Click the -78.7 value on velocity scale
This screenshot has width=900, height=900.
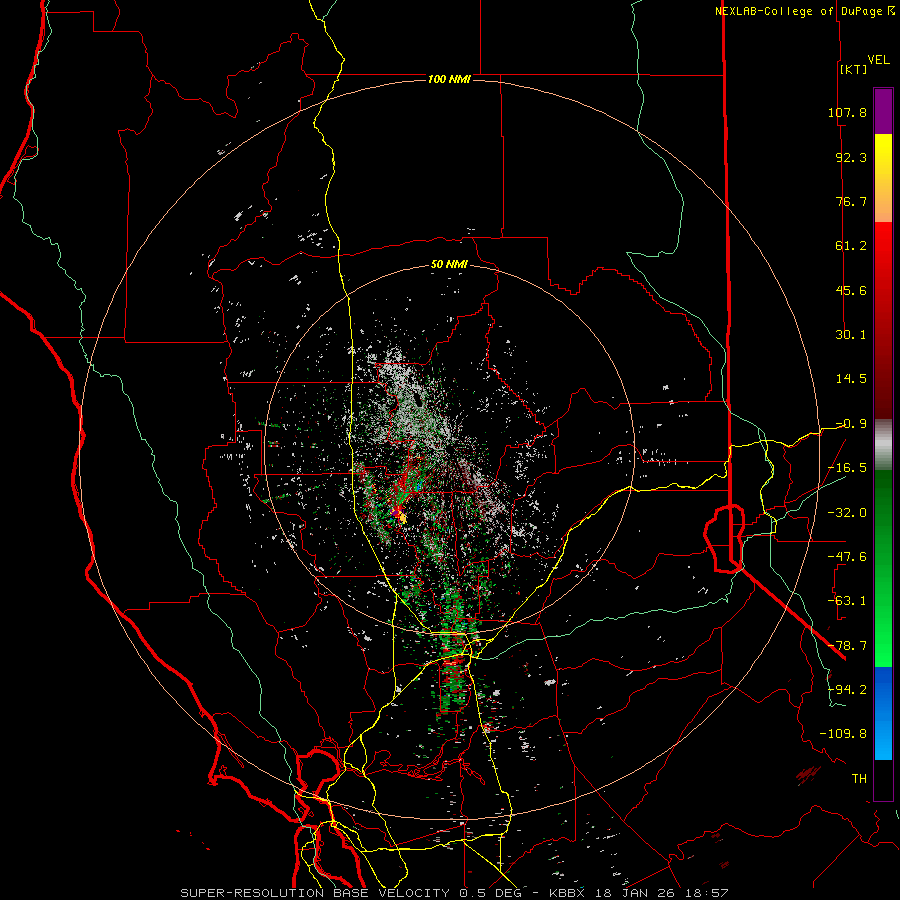tap(847, 646)
